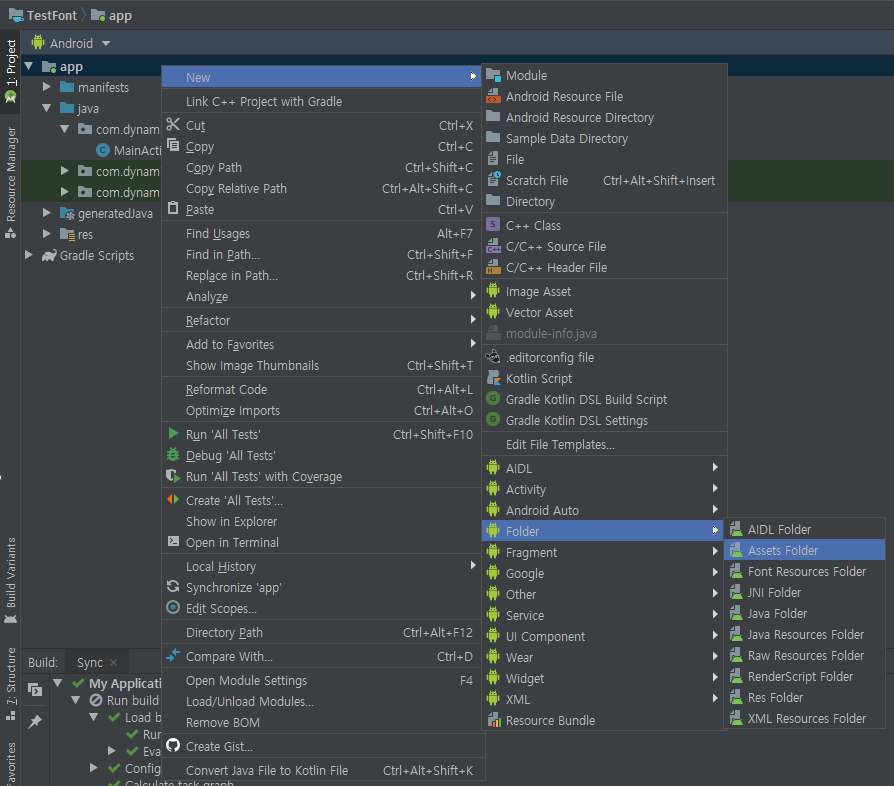The width and height of the screenshot is (894, 786).
Task: Click the Cut scissors icon
Action: click(x=173, y=124)
